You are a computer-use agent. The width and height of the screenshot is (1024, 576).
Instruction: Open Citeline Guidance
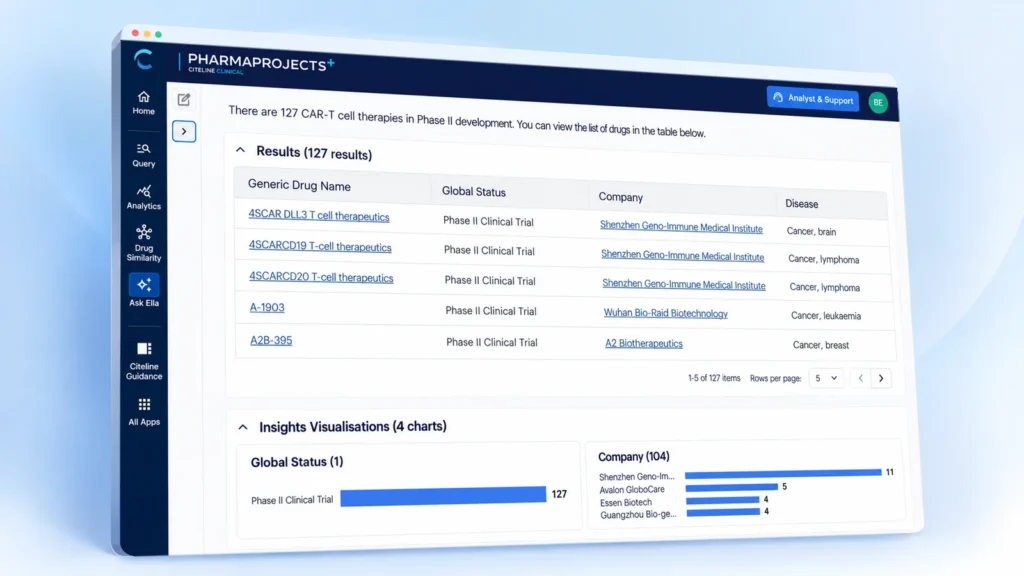[x=144, y=360]
